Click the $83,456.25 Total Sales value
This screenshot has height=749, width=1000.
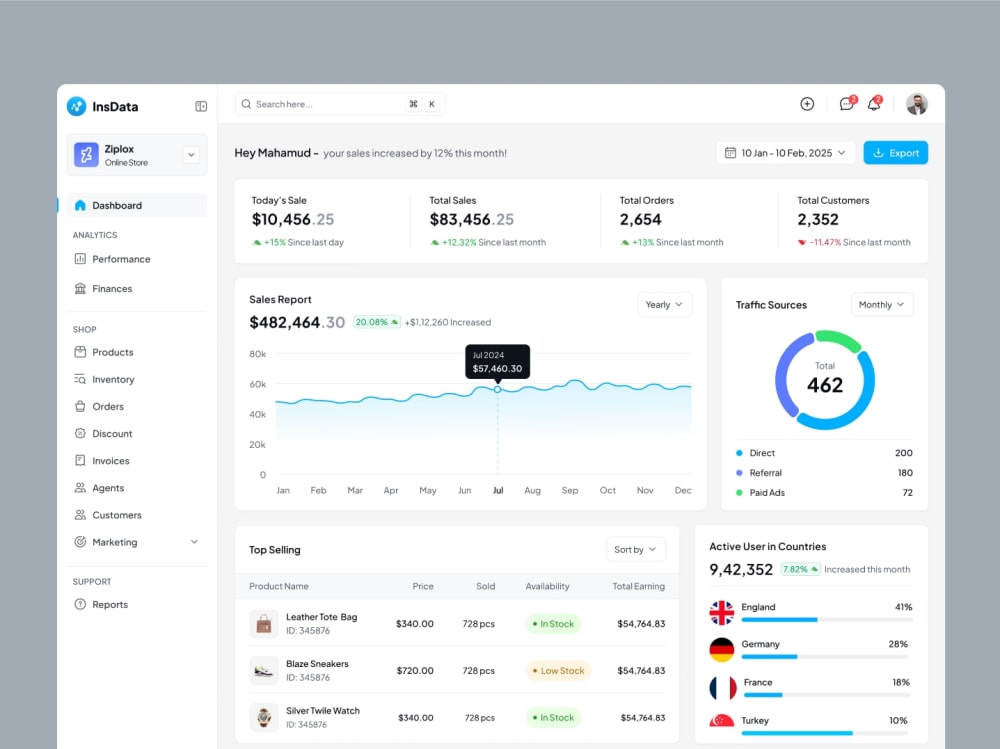point(471,219)
